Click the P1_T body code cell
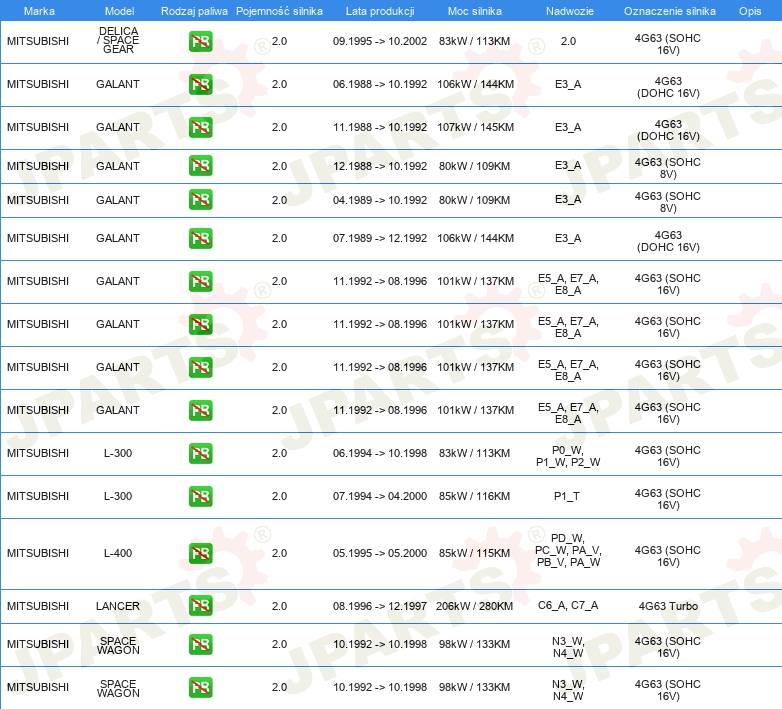This screenshot has width=782, height=709. [x=567, y=496]
